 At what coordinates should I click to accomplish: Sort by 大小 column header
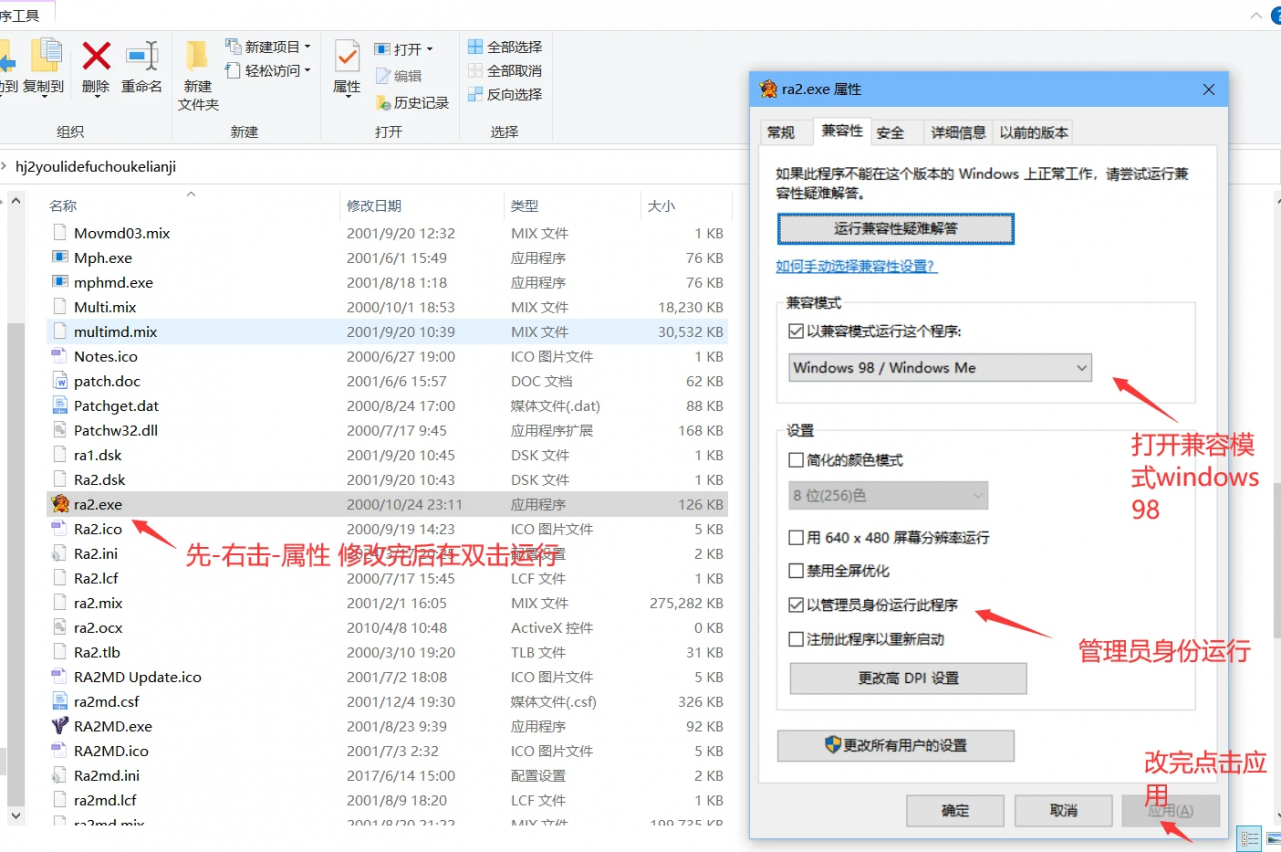point(661,206)
